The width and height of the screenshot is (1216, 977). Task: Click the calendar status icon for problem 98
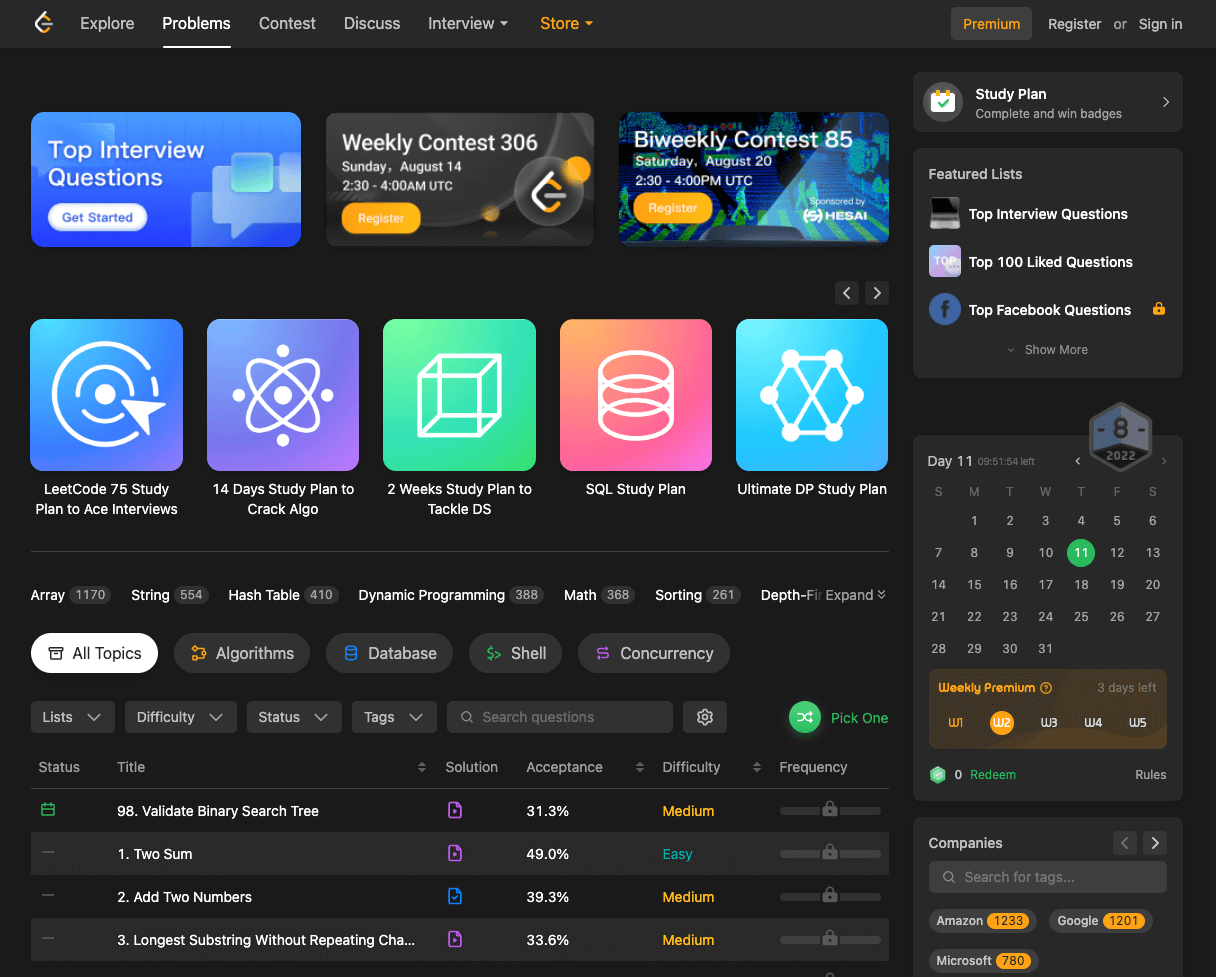48,810
